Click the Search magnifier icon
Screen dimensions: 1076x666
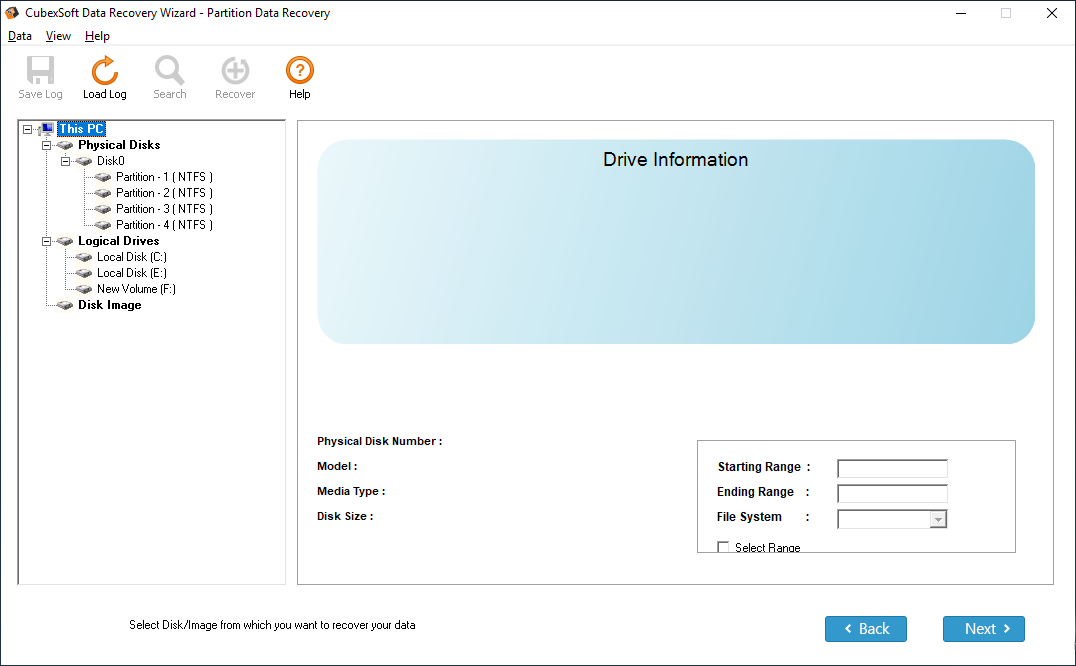pyautogui.click(x=169, y=71)
